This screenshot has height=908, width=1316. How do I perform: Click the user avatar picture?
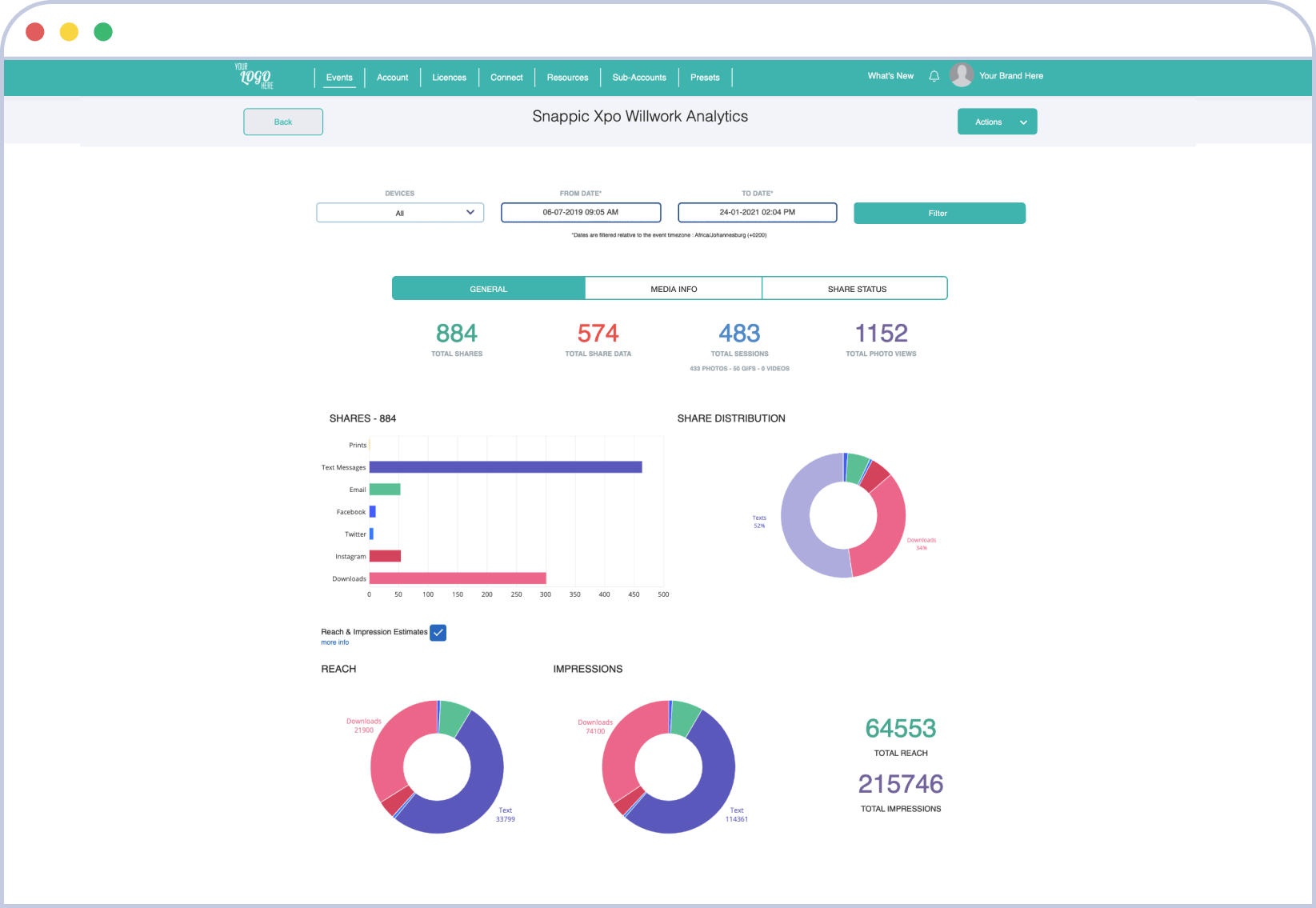pos(961,75)
